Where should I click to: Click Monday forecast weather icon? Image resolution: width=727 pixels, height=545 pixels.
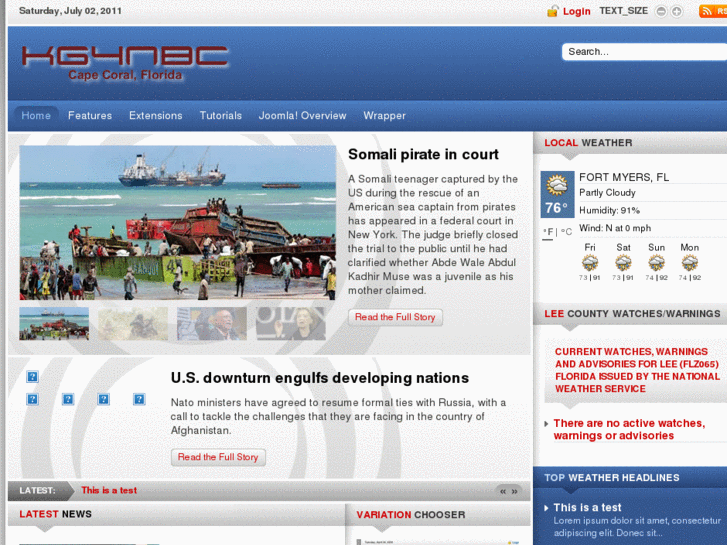[690, 263]
